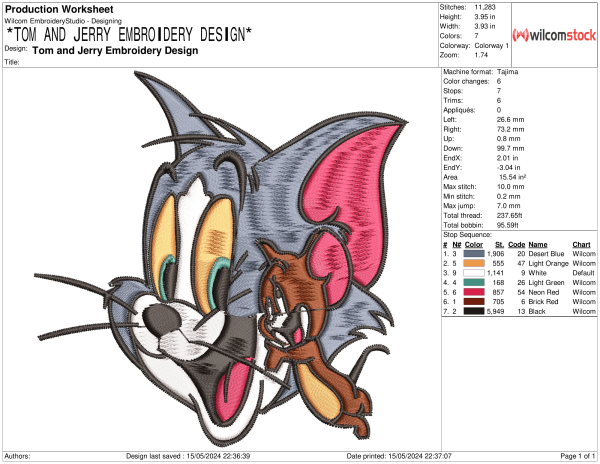
Task: Click the Max jump value '7.0 mm'
Action: [509, 206]
